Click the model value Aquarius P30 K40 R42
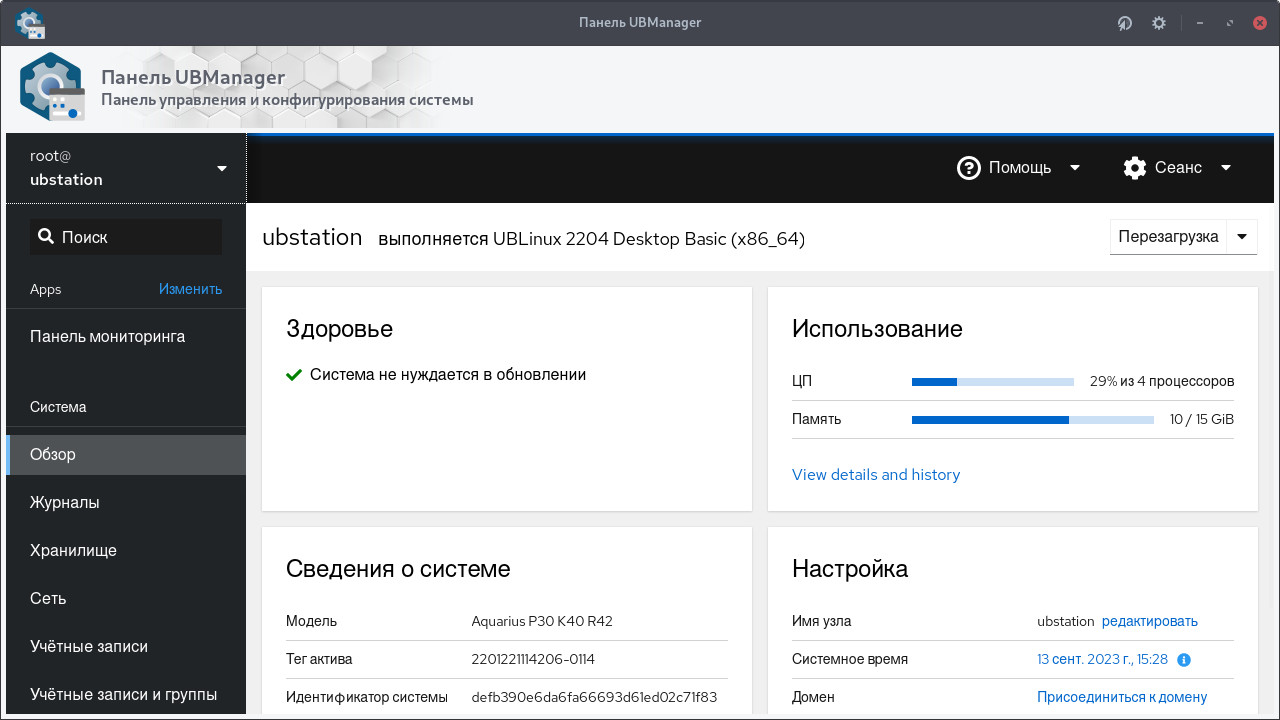Screen dimensions: 1280x720 (x=542, y=621)
